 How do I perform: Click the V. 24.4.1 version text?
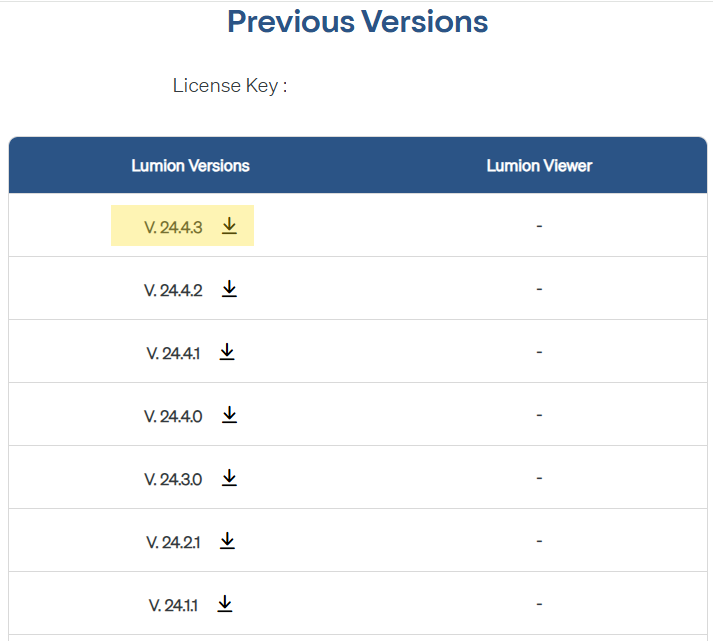pos(173,353)
